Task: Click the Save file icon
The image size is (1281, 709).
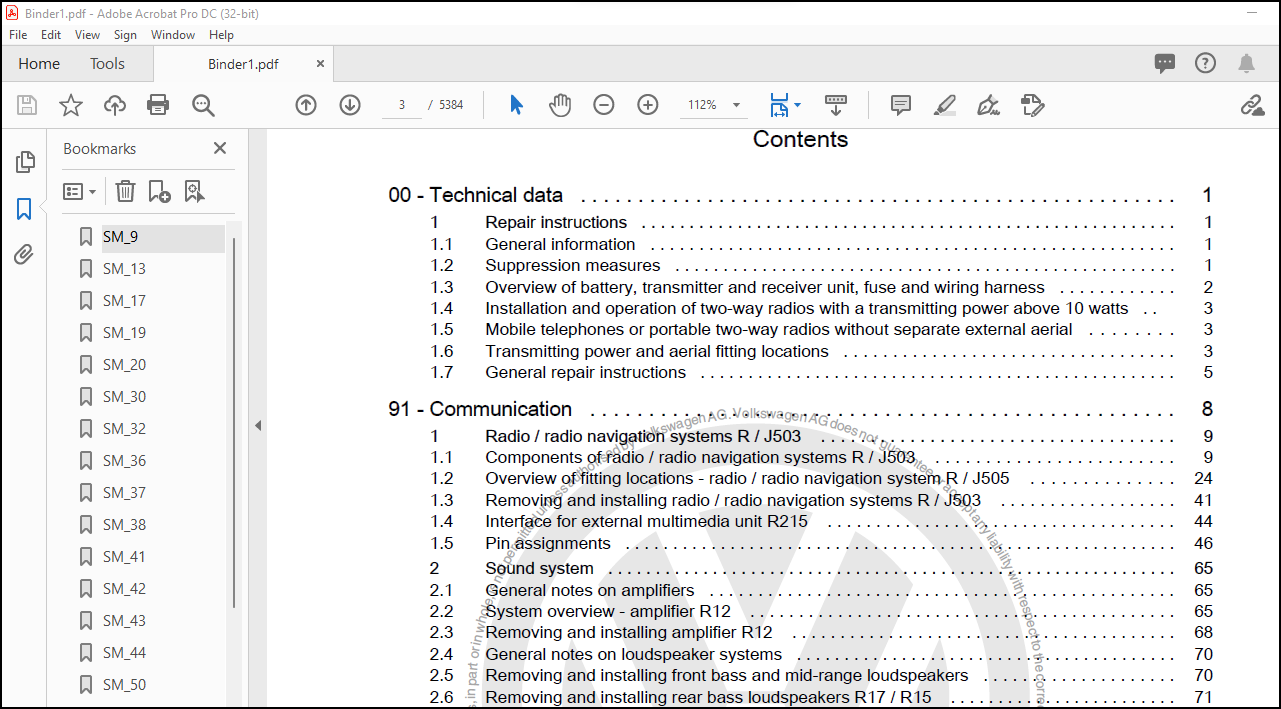Action: 27,105
